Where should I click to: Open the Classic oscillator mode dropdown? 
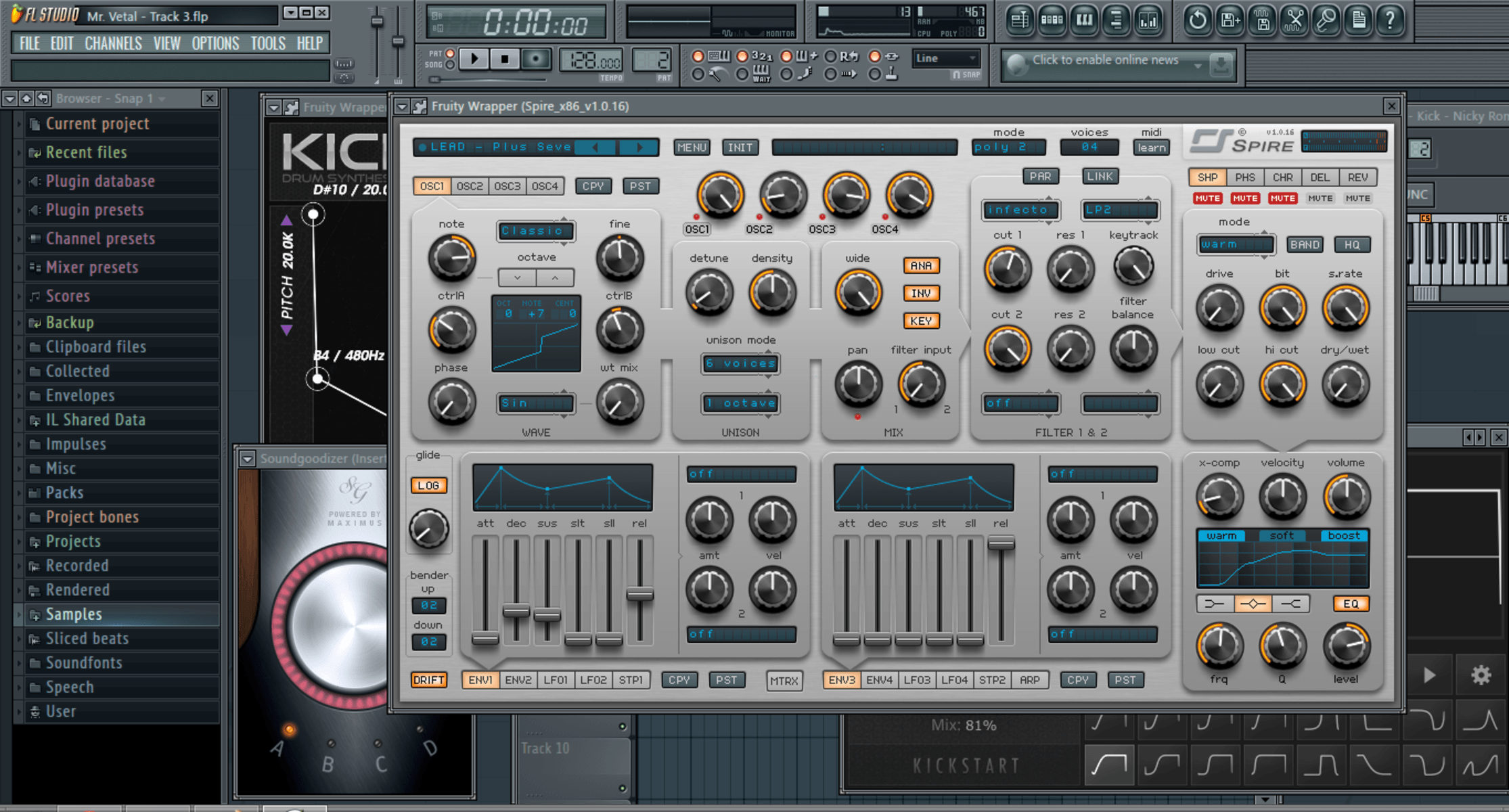click(x=536, y=231)
